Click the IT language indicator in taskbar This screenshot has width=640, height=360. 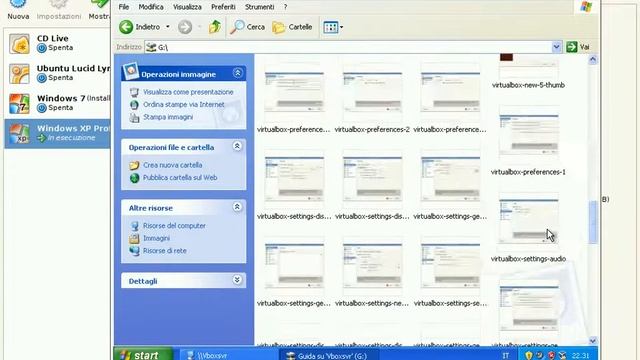click(505, 356)
